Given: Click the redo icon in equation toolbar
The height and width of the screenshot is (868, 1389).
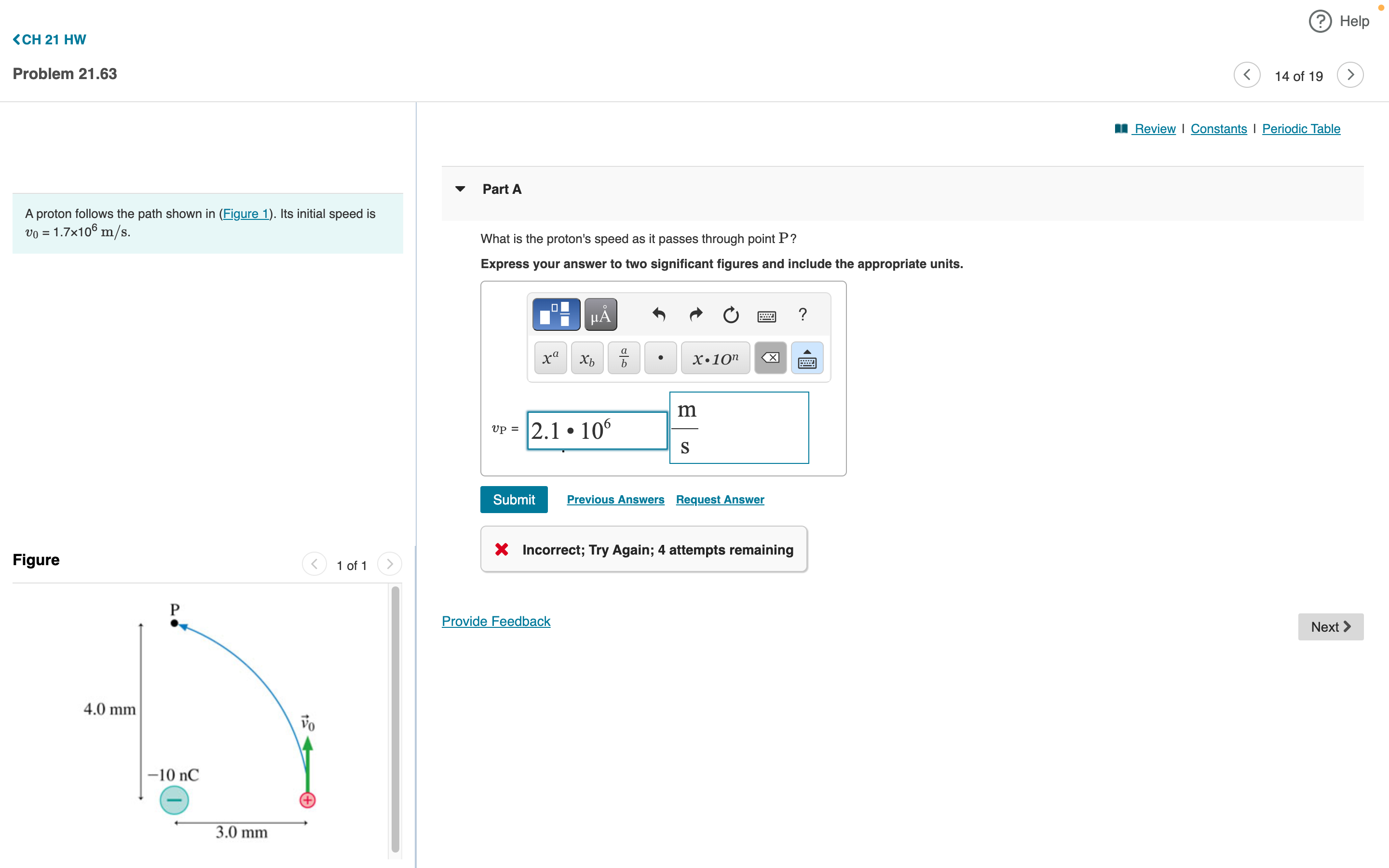Looking at the screenshot, I should pyautogui.click(x=695, y=315).
